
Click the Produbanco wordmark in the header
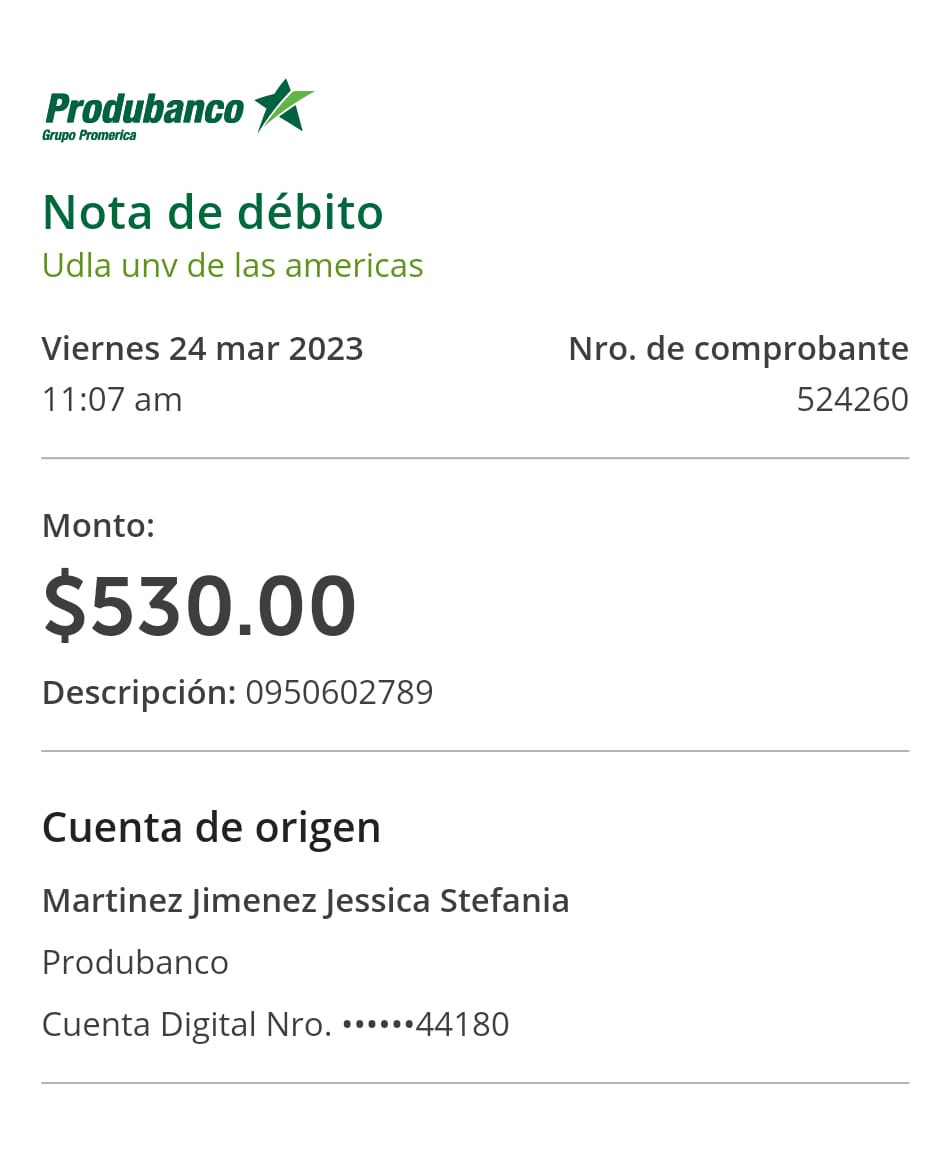pos(145,108)
